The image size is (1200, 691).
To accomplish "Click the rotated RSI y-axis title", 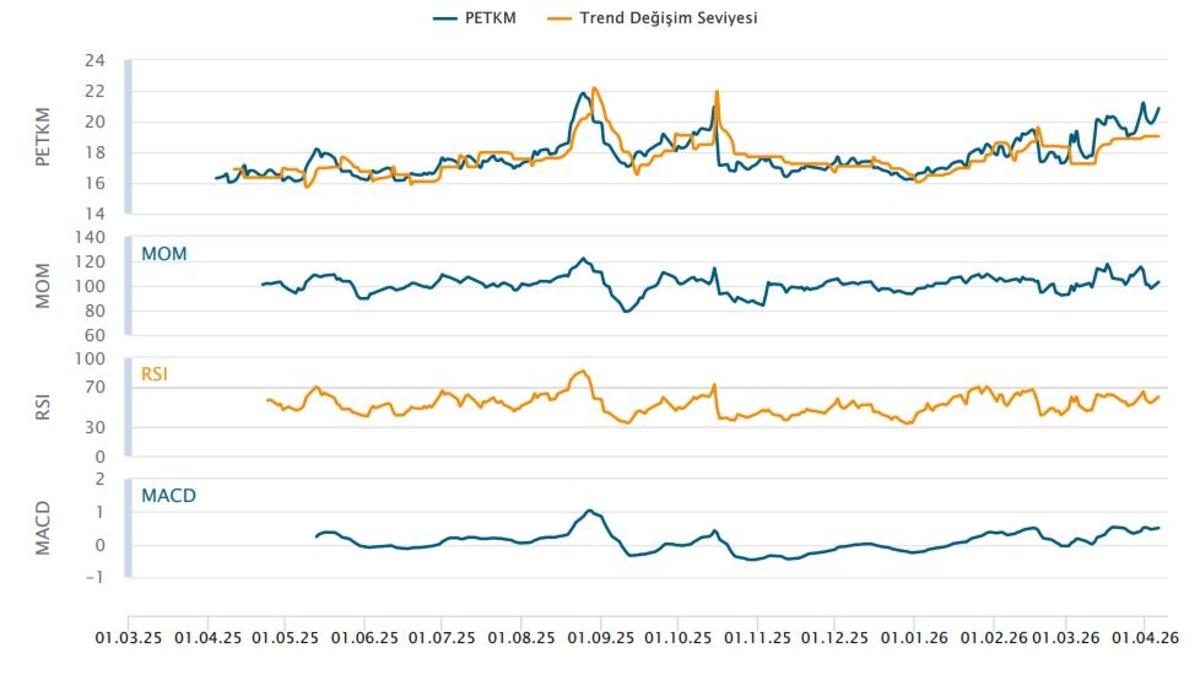I will 43,407.
